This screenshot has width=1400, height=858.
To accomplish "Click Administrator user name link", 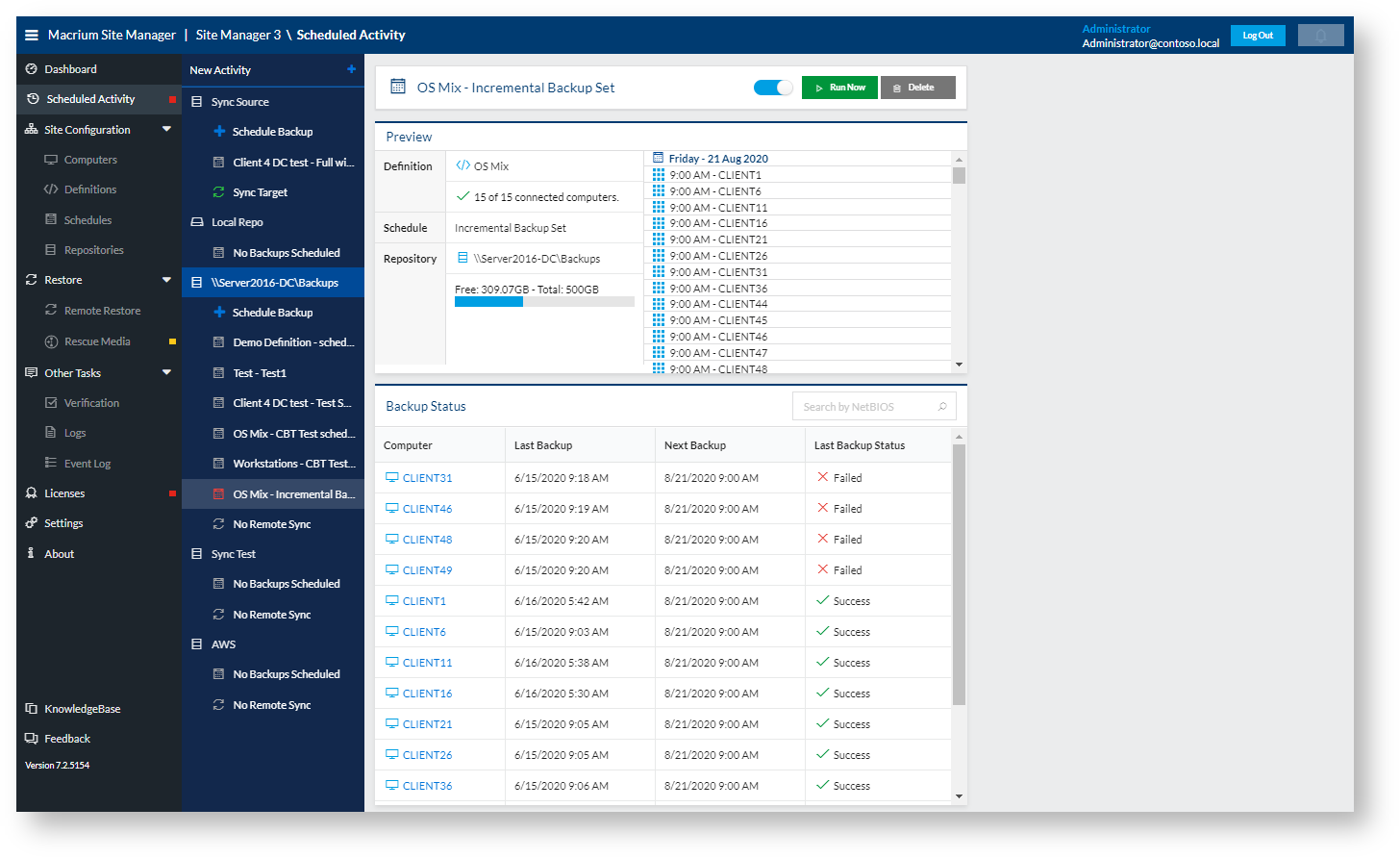I will pyautogui.click(x=1116, y=29).
